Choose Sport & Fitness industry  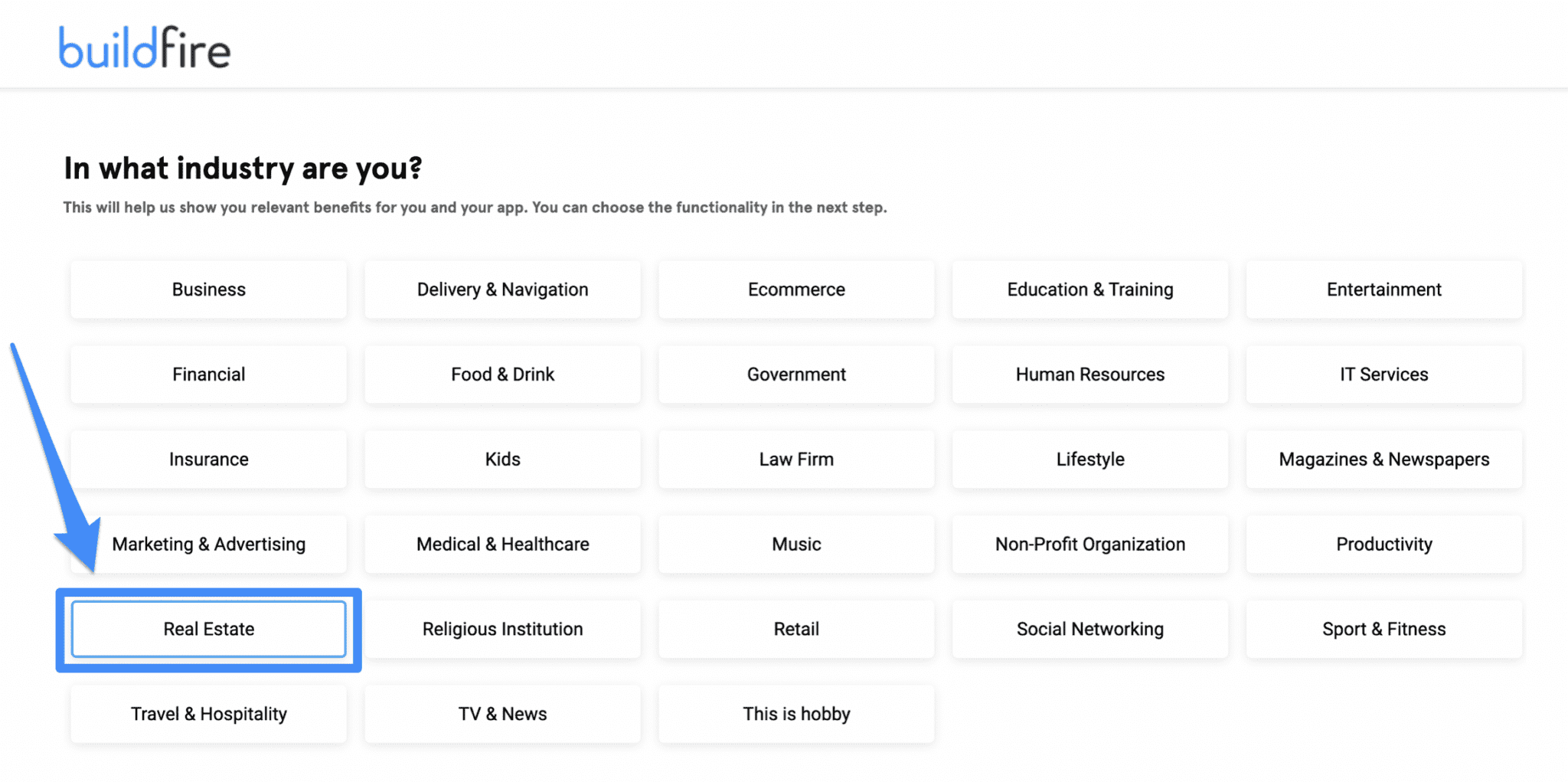[1383, 629]
